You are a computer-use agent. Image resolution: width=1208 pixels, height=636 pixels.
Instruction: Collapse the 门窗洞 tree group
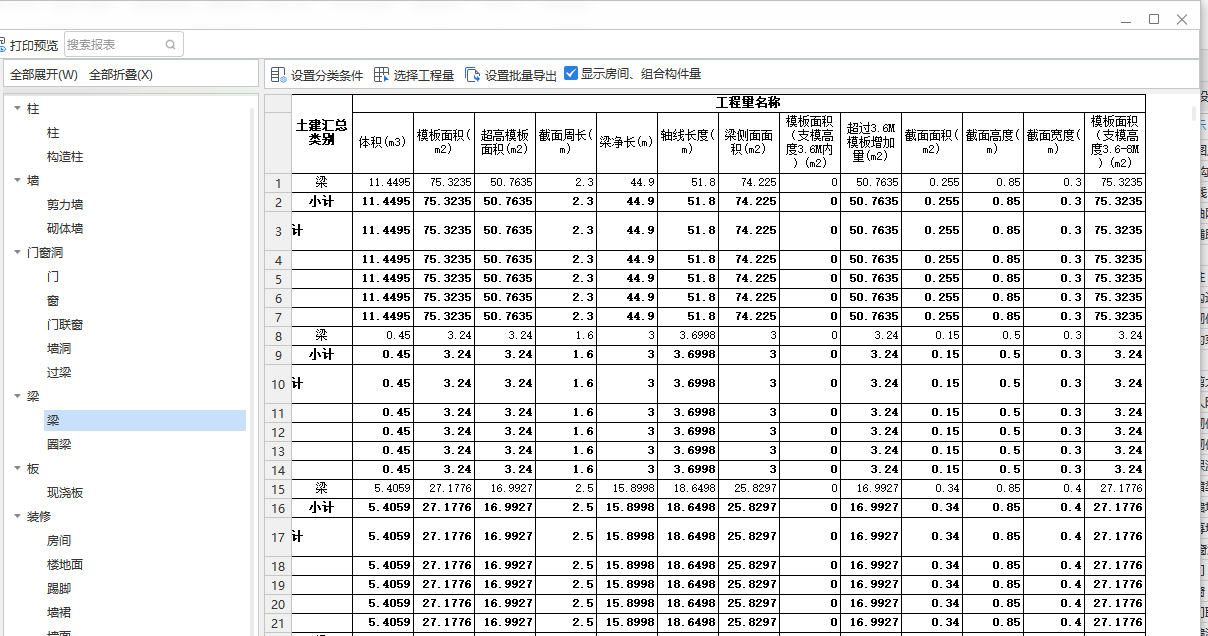(x=17, y=253)
